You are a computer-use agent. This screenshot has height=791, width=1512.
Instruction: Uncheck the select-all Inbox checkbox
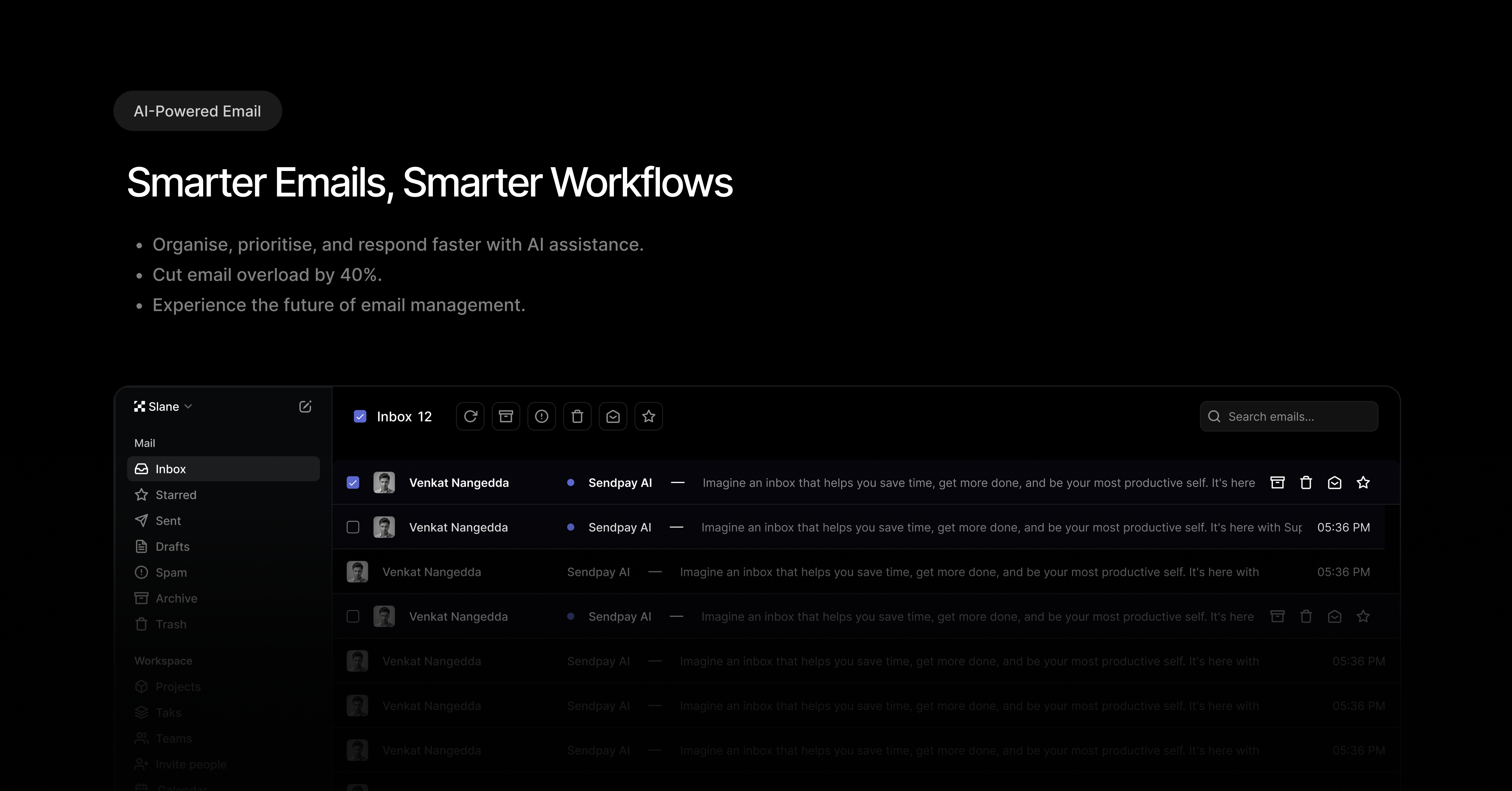pos(360,417)
